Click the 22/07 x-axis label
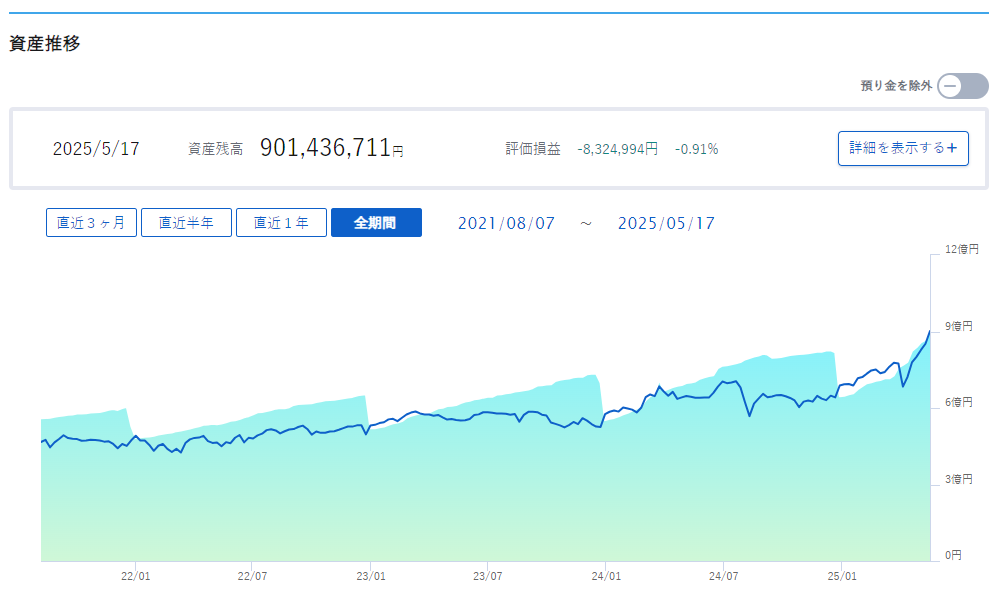The image size is (999, 616). point(252,576)
